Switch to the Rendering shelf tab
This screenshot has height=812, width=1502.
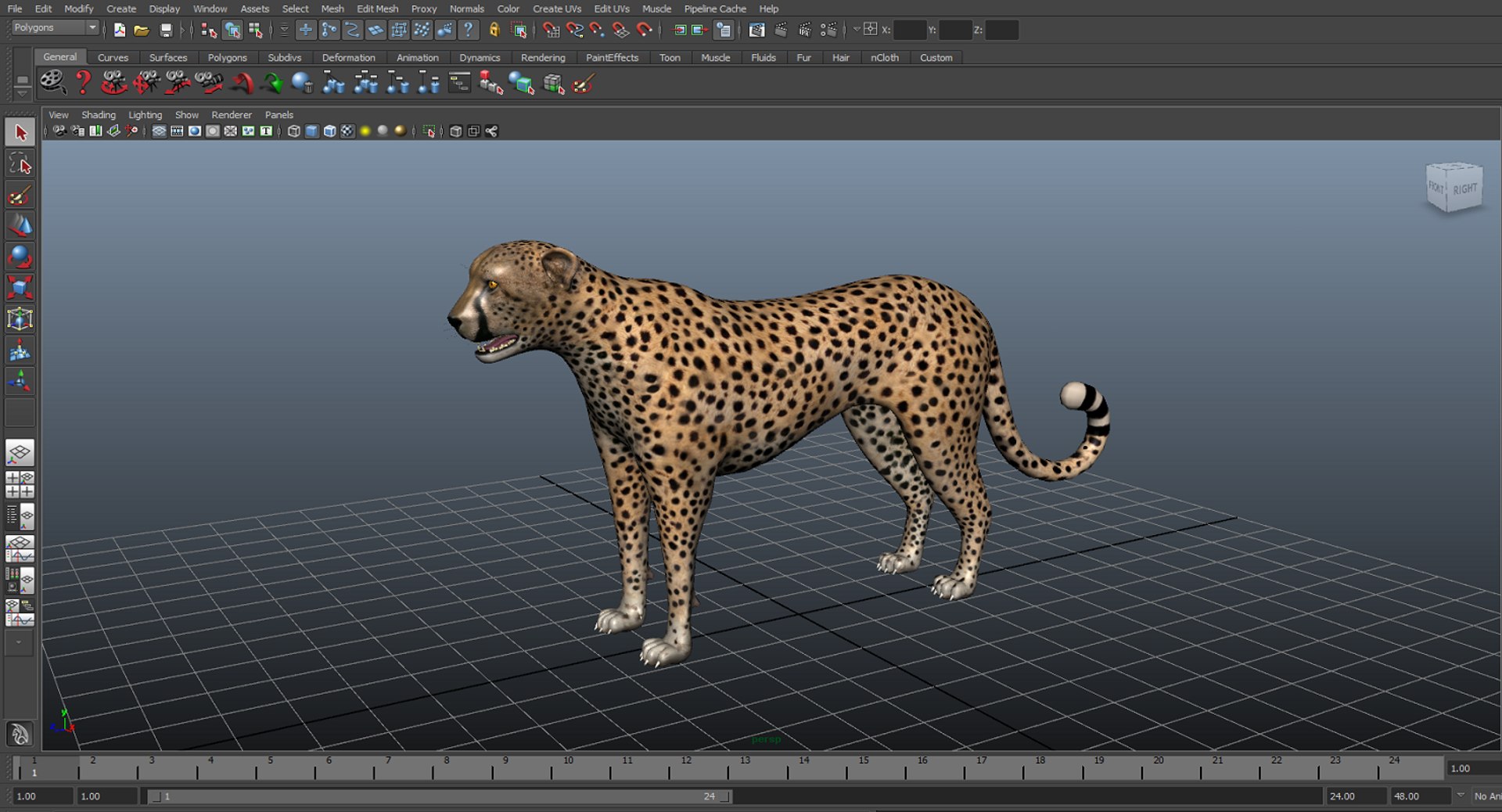[x=543, y=58]
